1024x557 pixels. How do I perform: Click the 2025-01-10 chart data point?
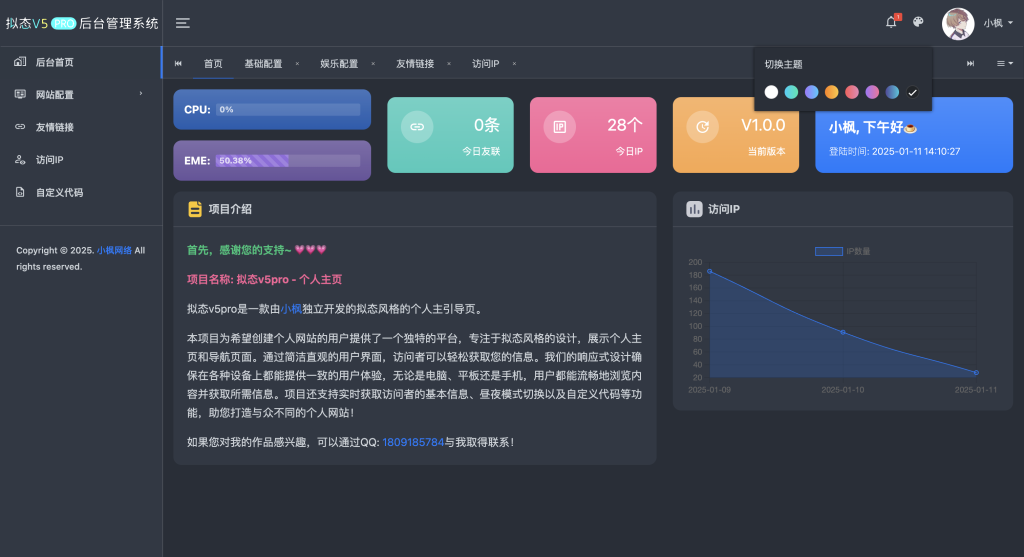click(x=843, y=332)
